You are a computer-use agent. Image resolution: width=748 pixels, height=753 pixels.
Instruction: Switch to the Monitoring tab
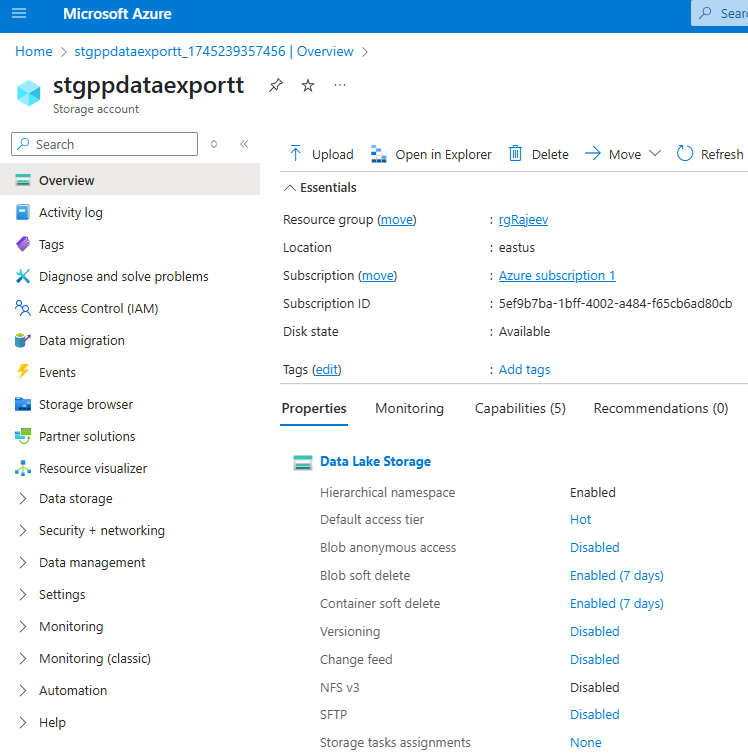(409, 408)
